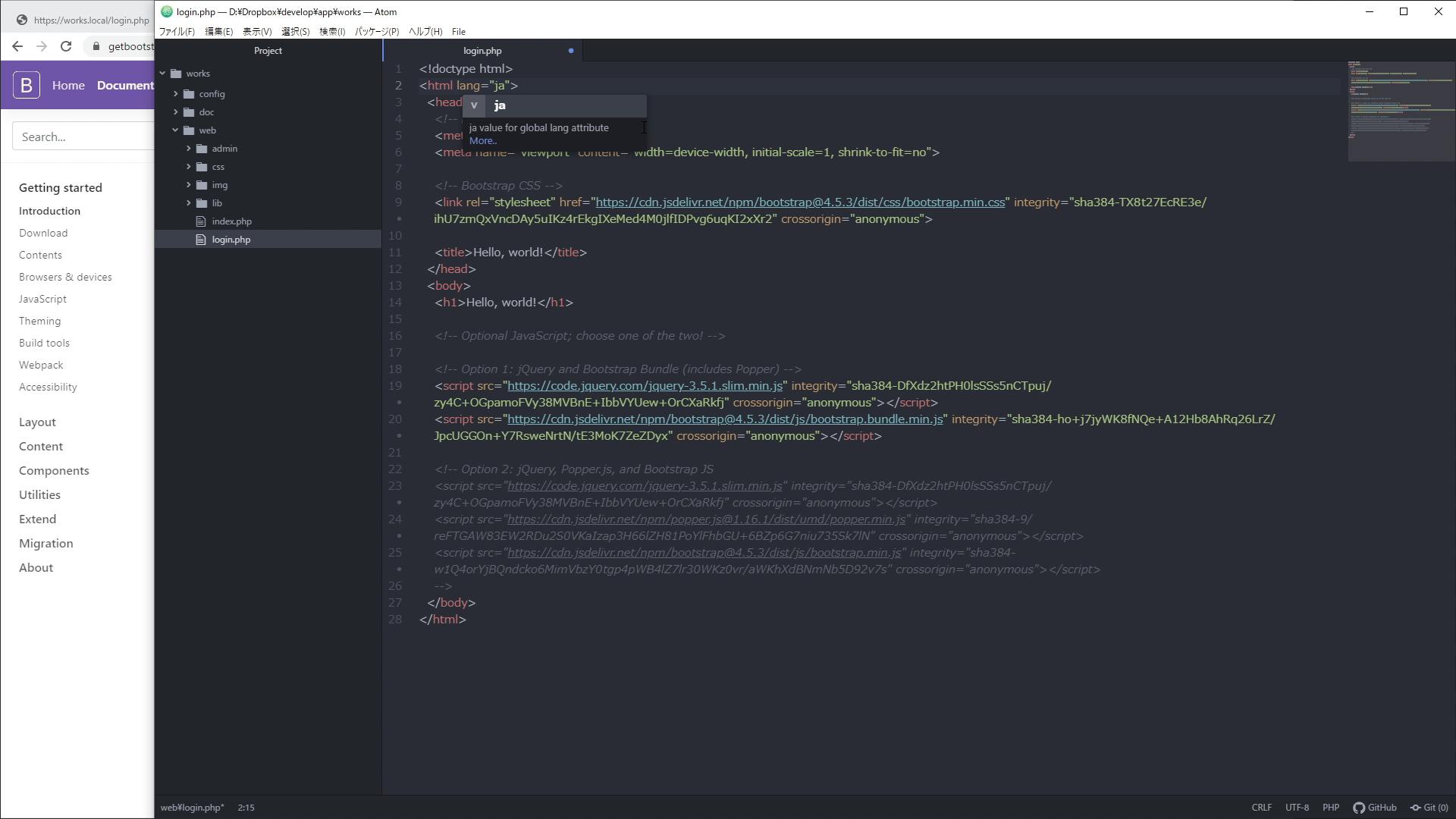1456x819 pixels.
Task: Open the パッケージ(P) menu
Action: click(x=377, y=32)
